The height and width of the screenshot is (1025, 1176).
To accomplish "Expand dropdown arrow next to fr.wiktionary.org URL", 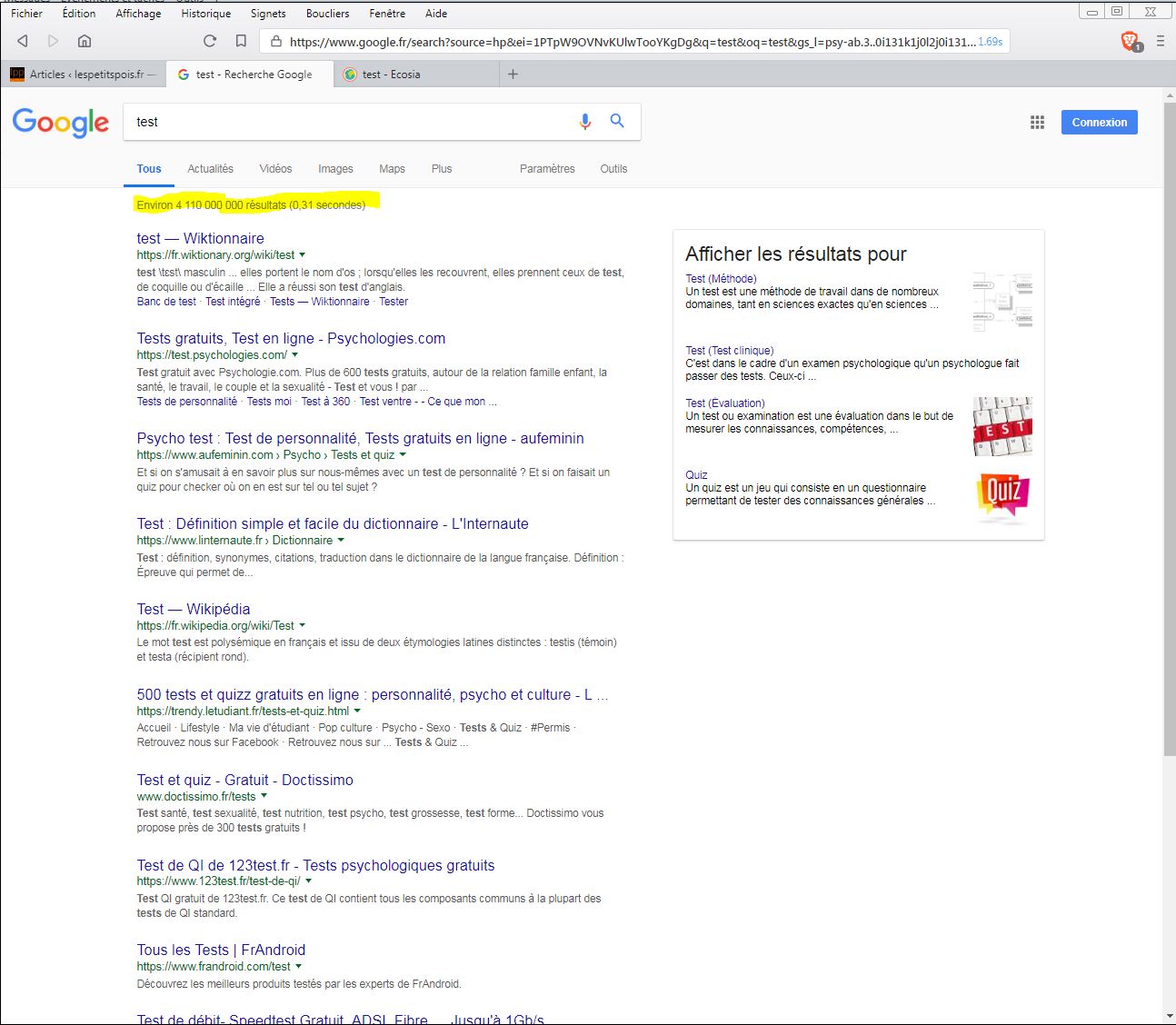I will tap(303, 255).
